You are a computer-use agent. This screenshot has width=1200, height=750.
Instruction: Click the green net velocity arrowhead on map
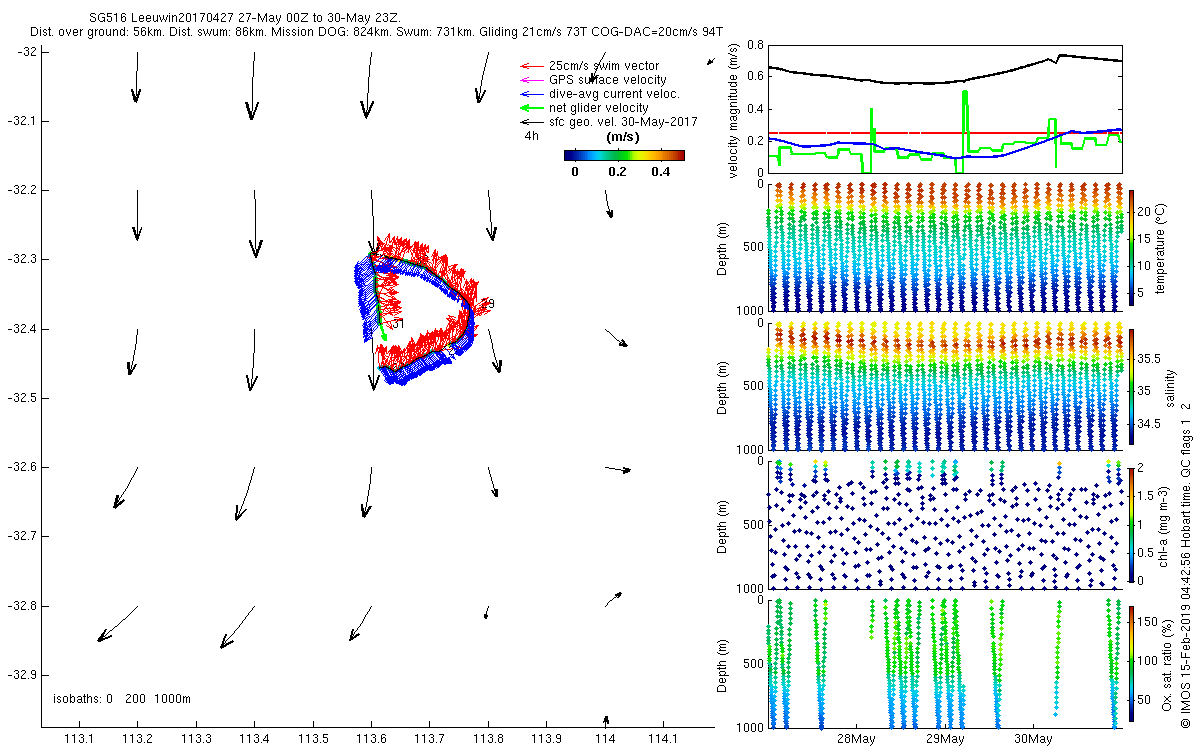point(383,338)
